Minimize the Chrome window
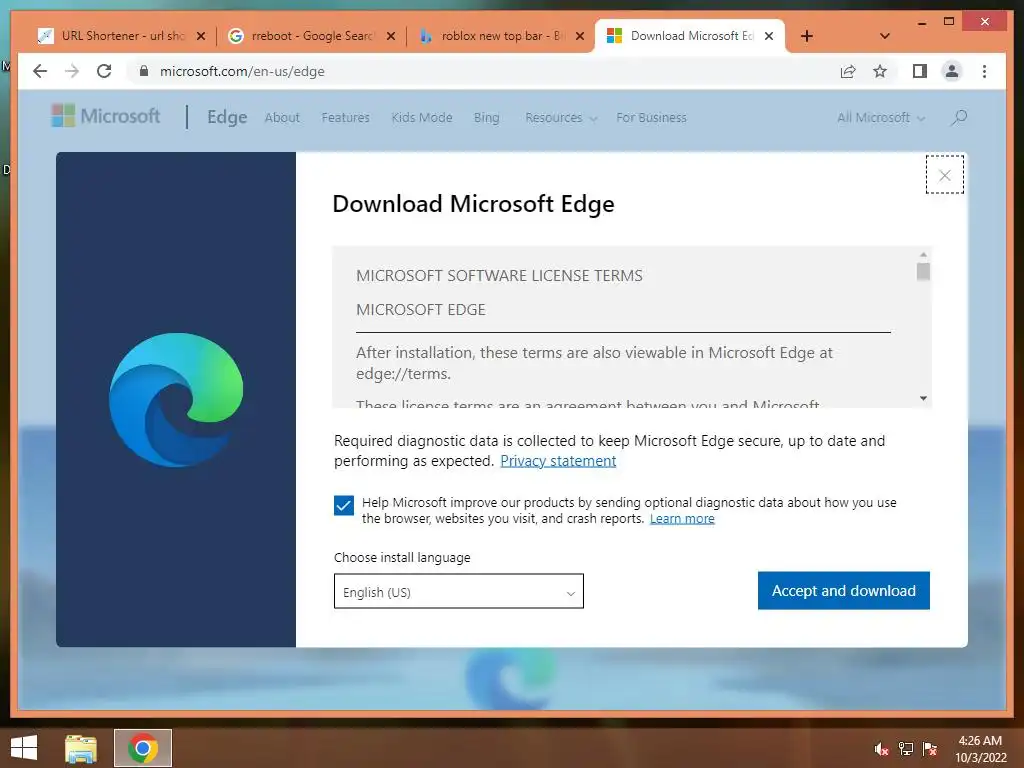The width and height of the screenshot is (1024, 768). pos(921,22)
